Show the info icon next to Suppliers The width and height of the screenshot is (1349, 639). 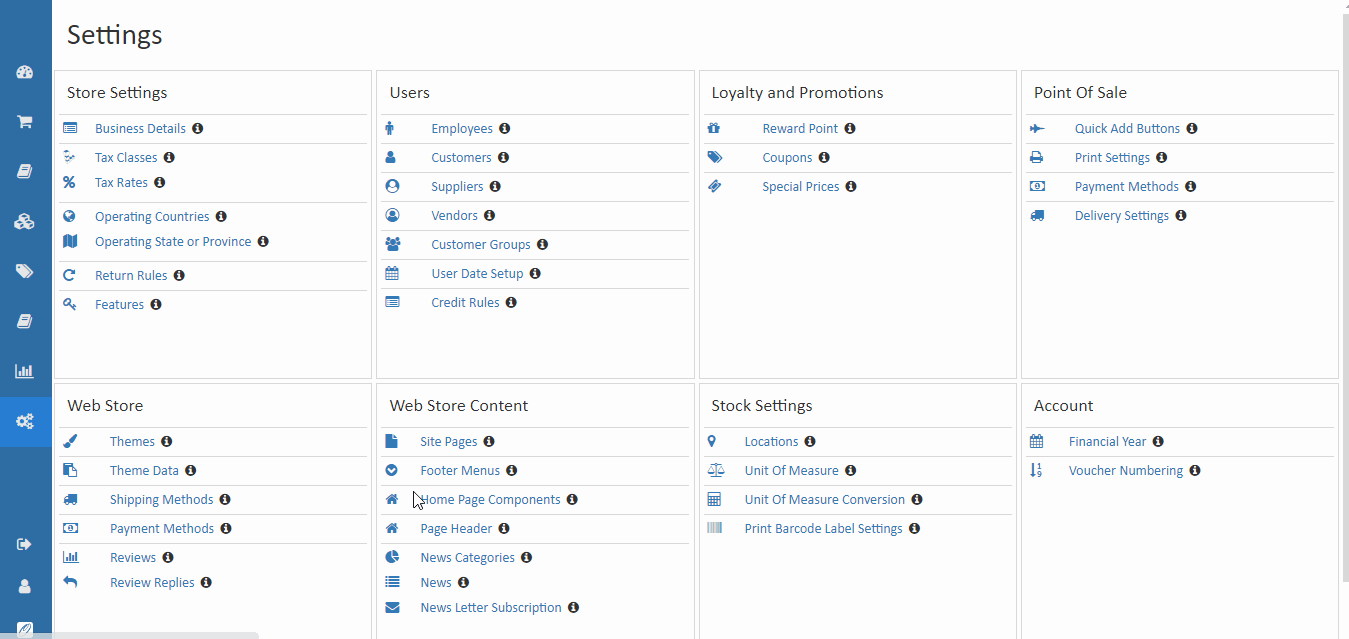[x=495, y=187]
